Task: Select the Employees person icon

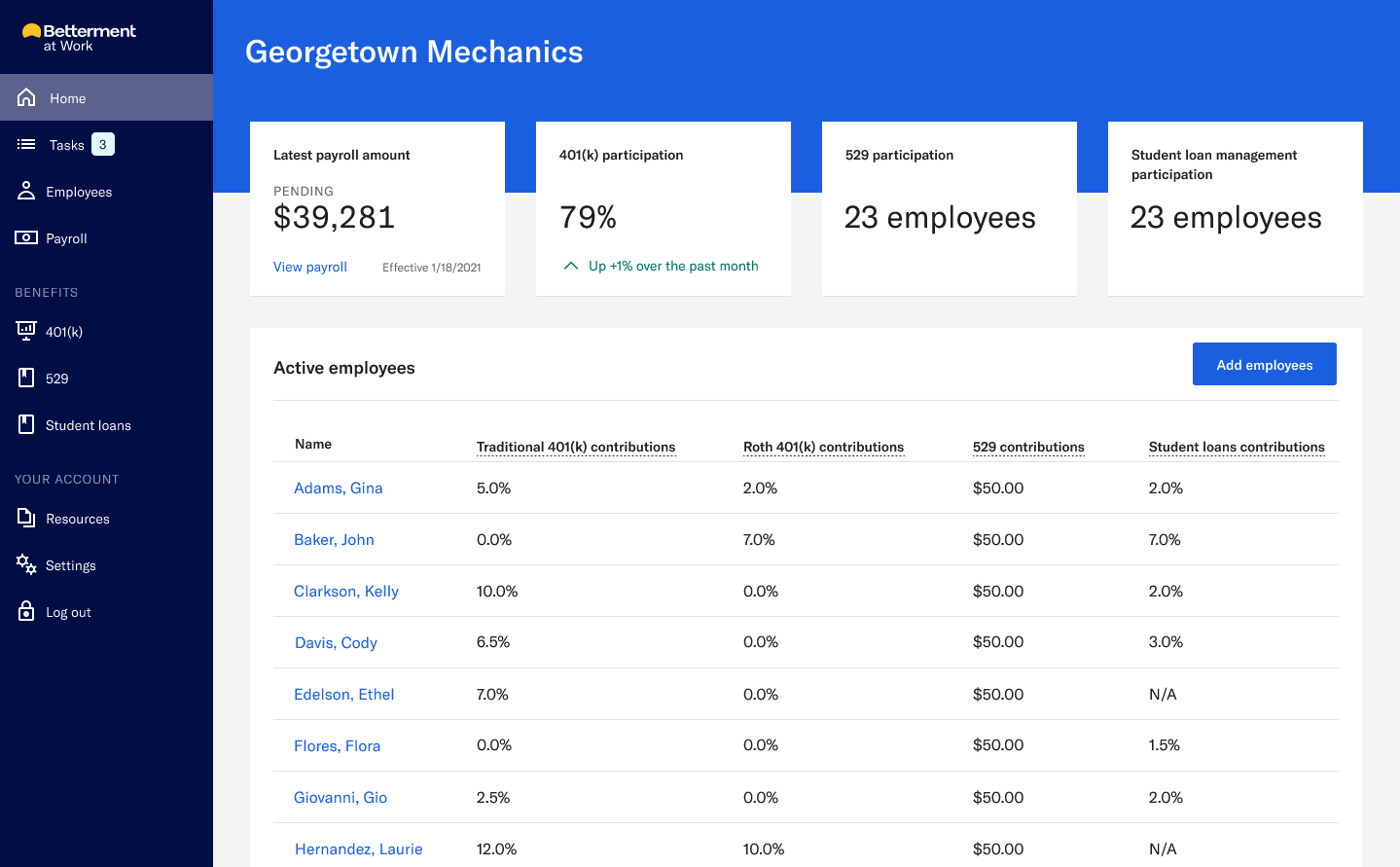Action: [x=25, y=191]
